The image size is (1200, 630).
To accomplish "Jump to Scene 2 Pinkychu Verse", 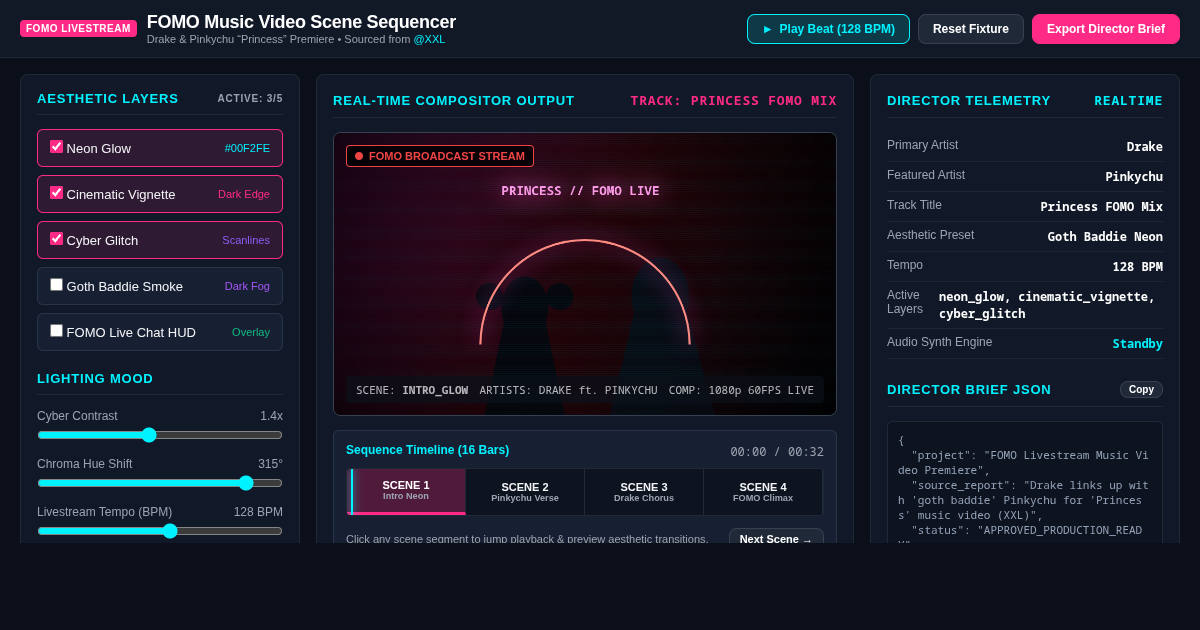I will click(525, 491).
